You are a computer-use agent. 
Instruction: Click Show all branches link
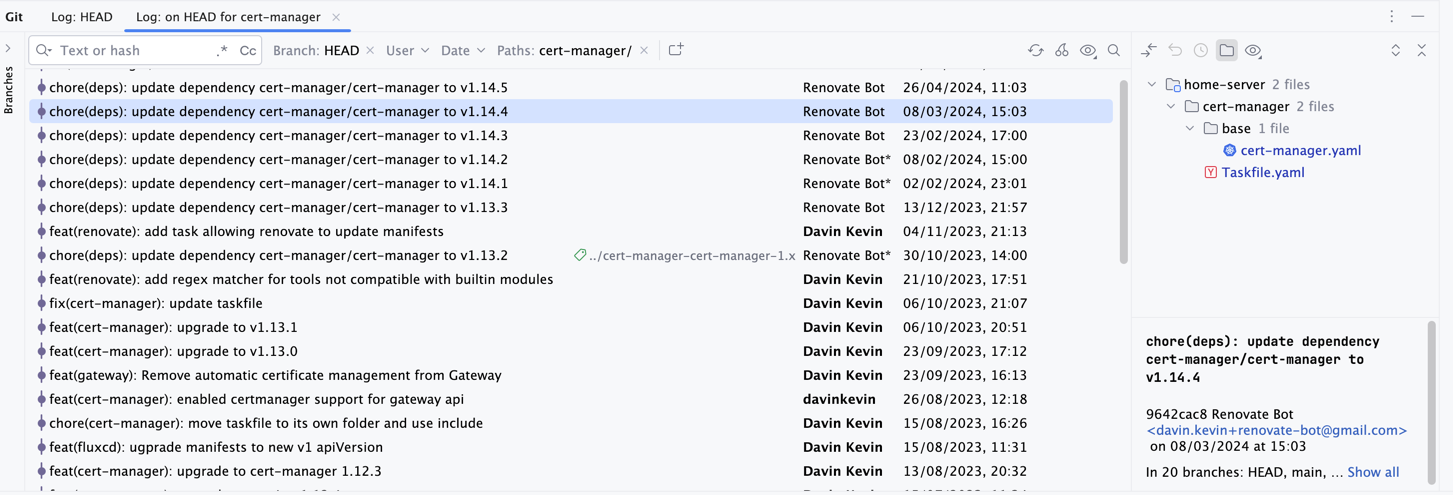[1373, 473]
